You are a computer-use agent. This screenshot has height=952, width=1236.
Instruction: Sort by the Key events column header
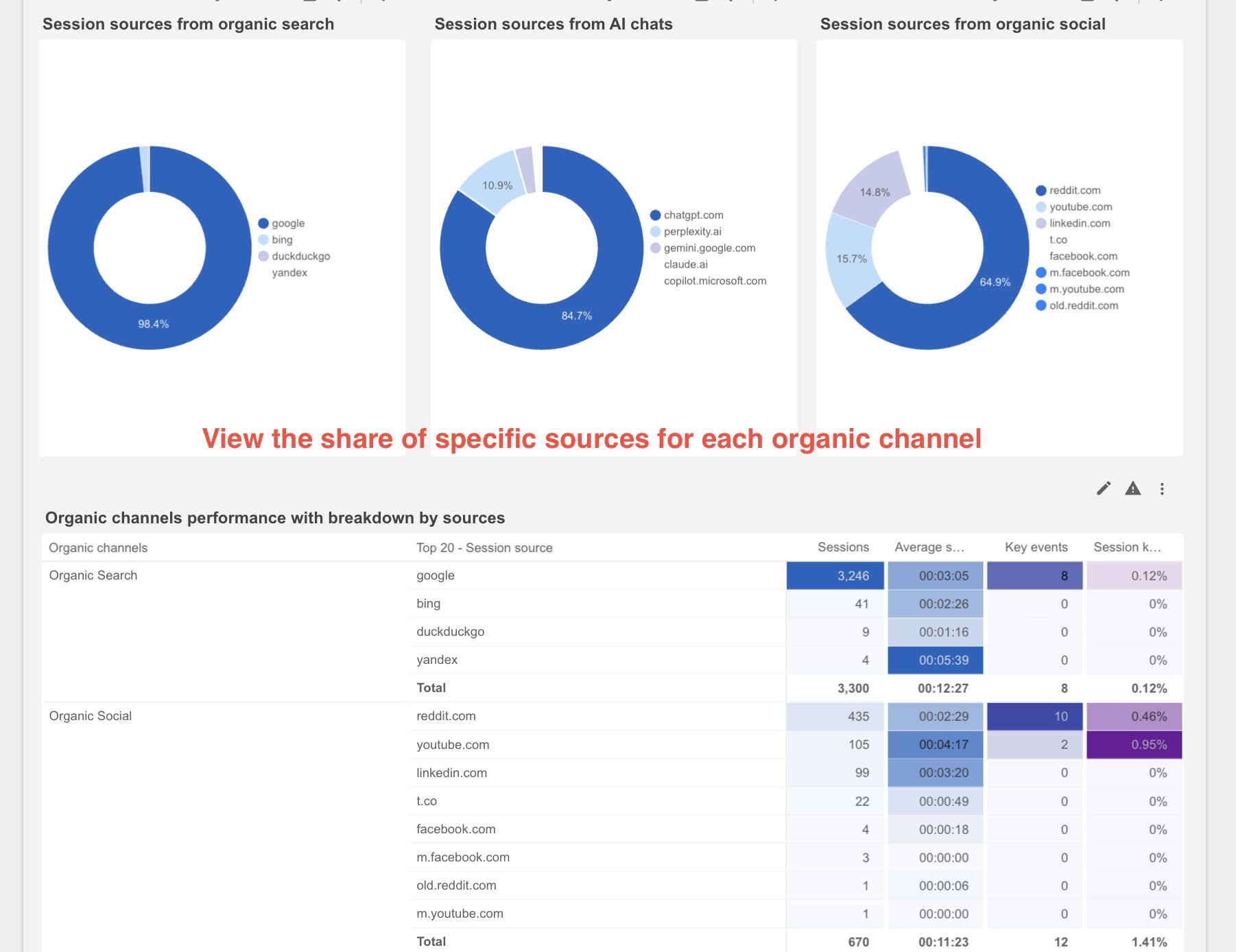1036,547
